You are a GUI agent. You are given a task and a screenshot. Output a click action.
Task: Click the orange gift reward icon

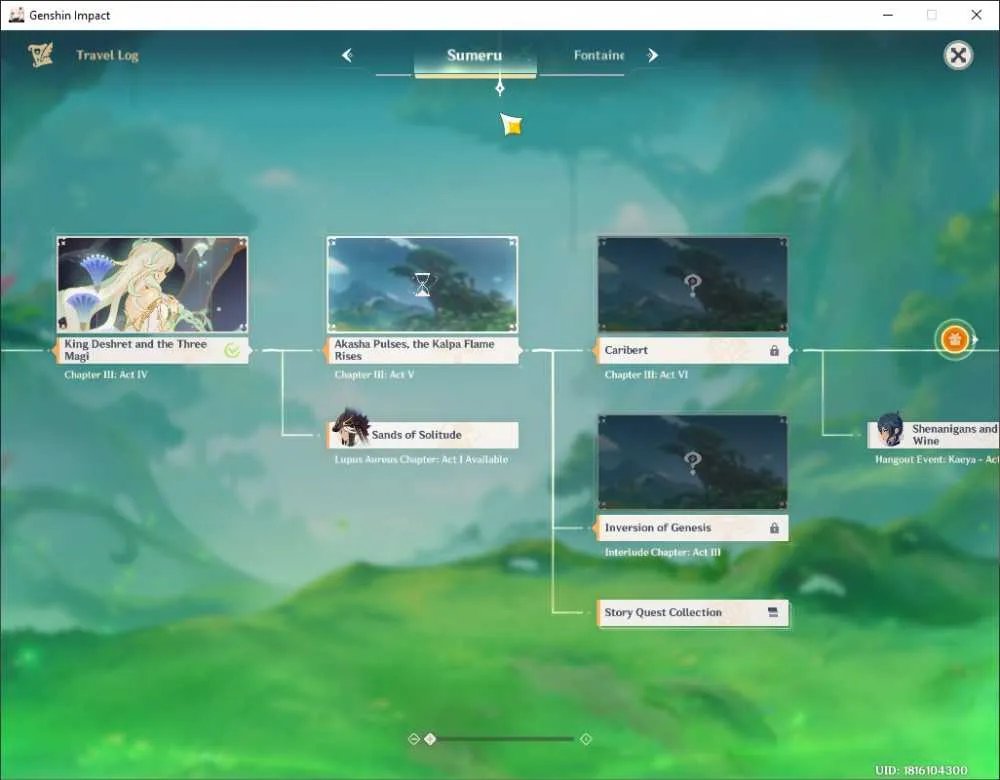(x=955, y=340)
